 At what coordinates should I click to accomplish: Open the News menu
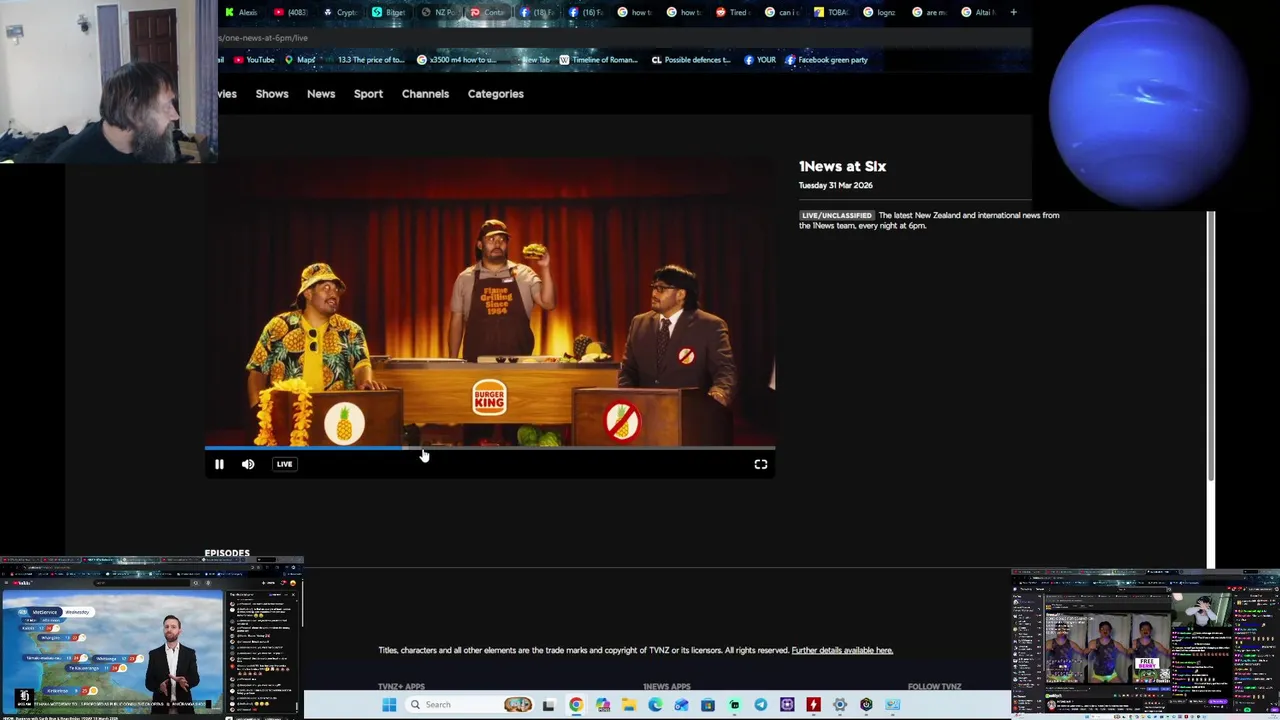(321, 94)
